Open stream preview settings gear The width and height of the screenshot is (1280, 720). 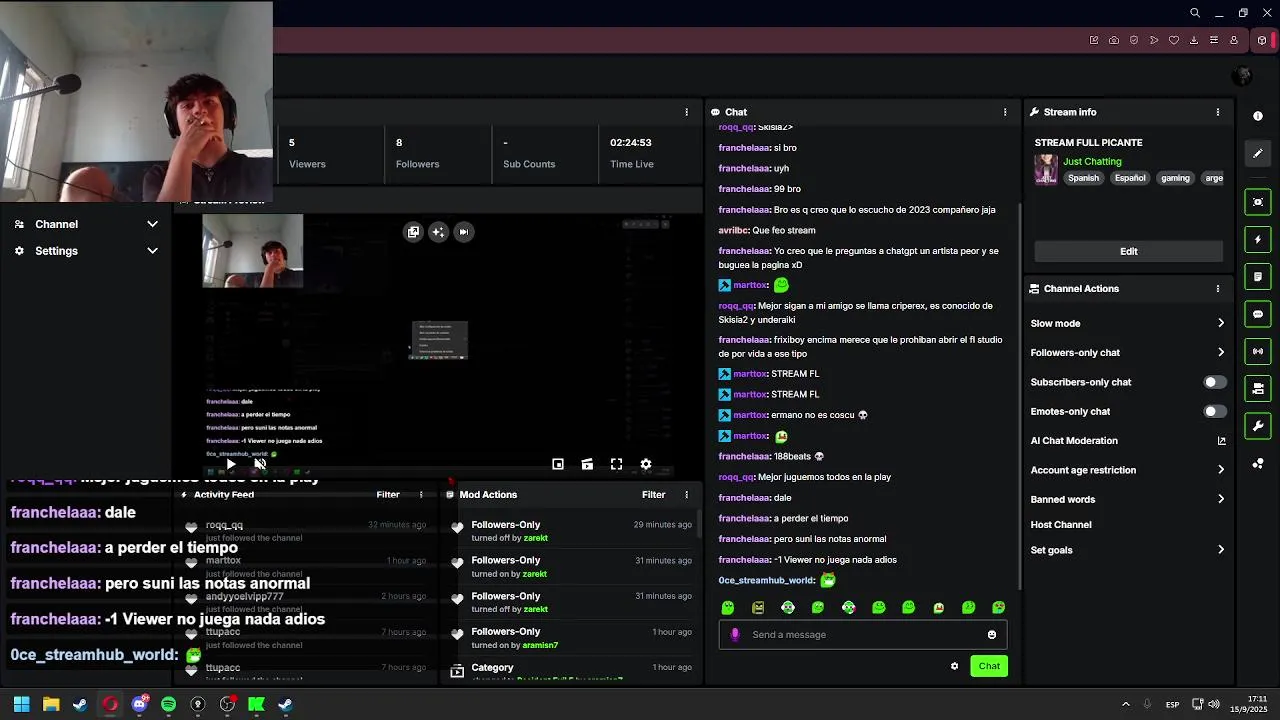pos(646,464)
